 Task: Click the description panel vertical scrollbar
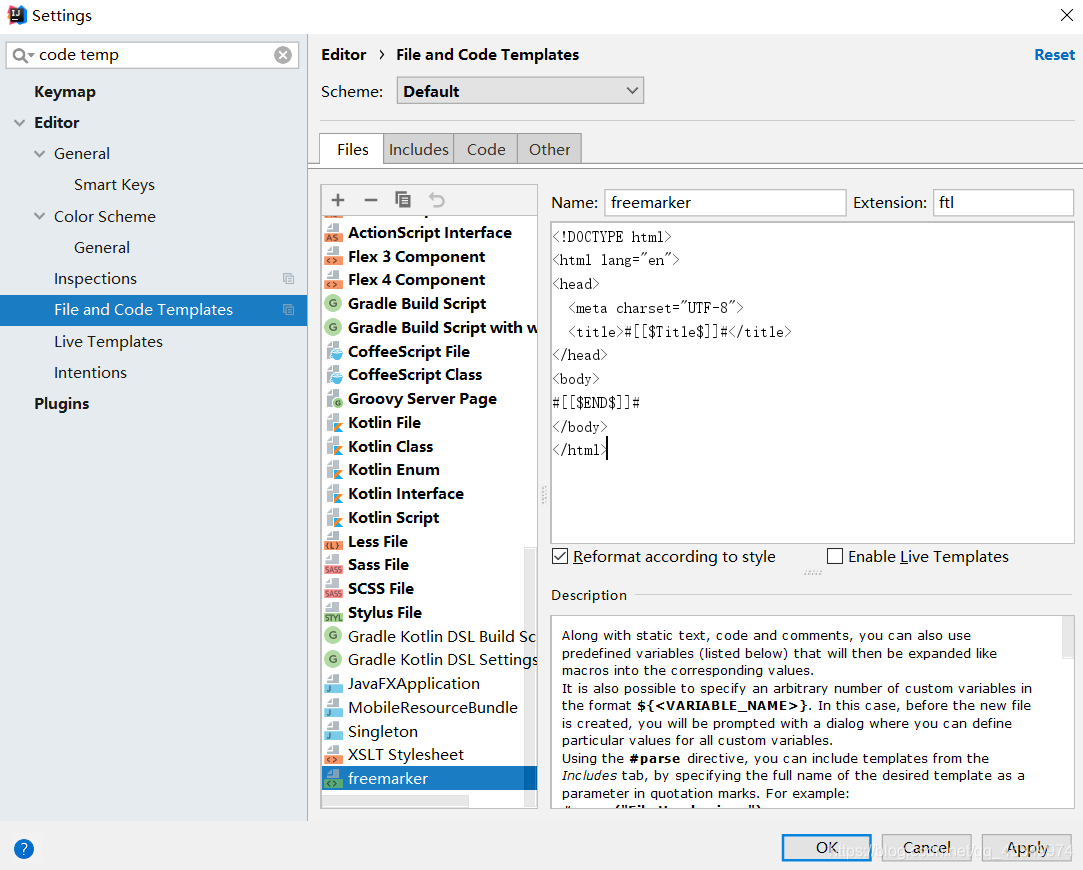pos(1068,637)
